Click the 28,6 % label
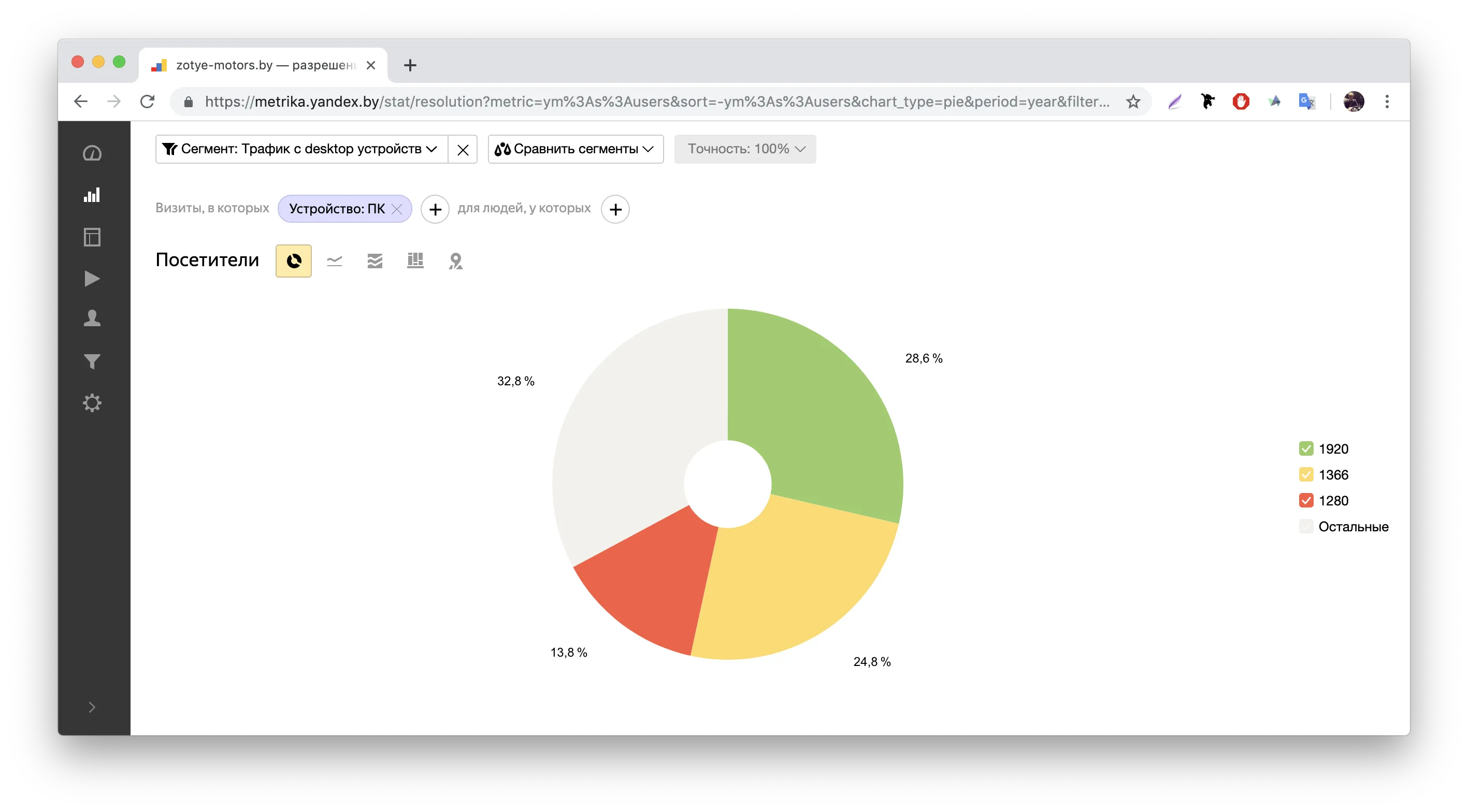 (x=923, y=358)
